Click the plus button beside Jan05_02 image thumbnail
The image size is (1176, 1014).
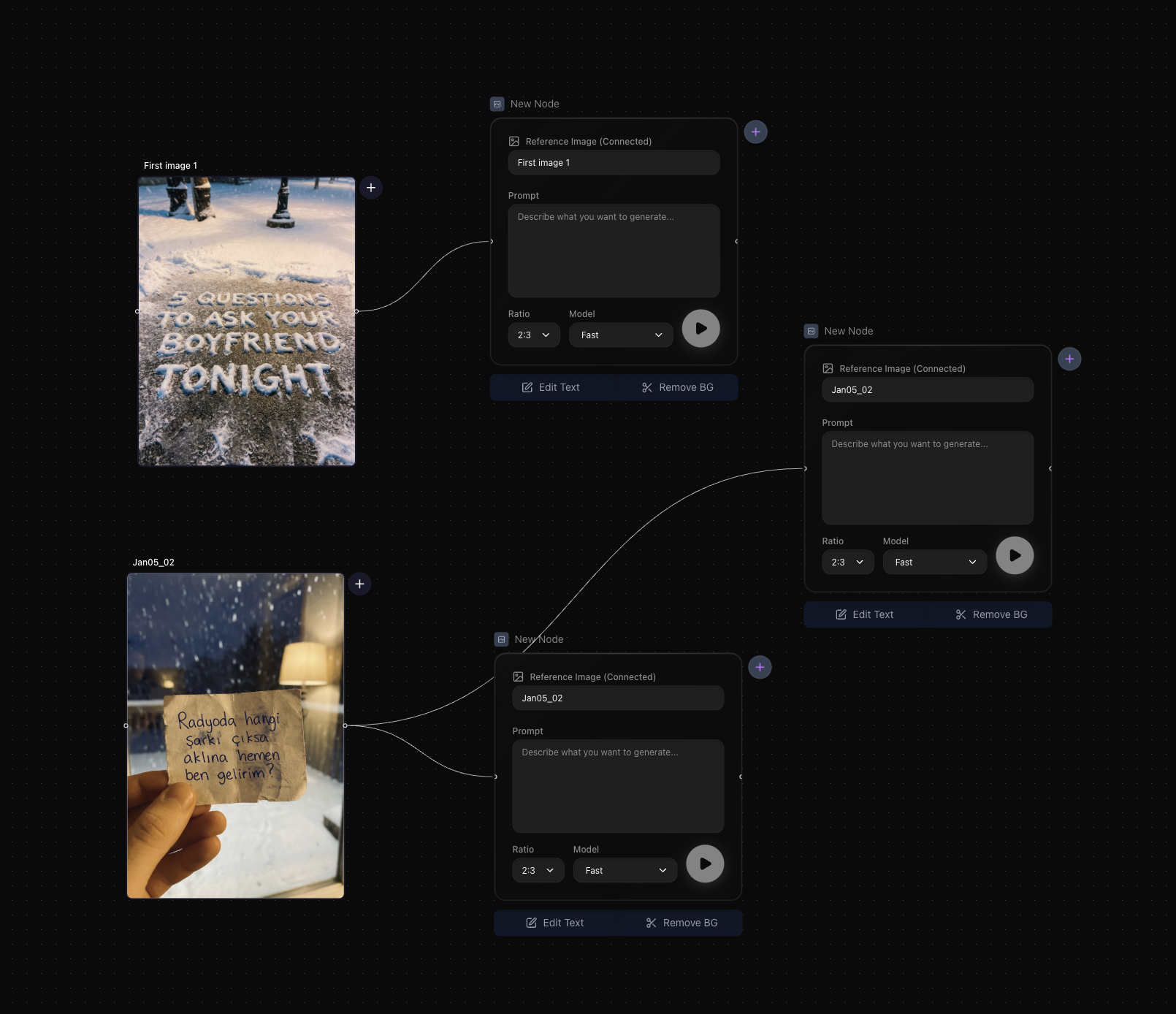(359, 584)
